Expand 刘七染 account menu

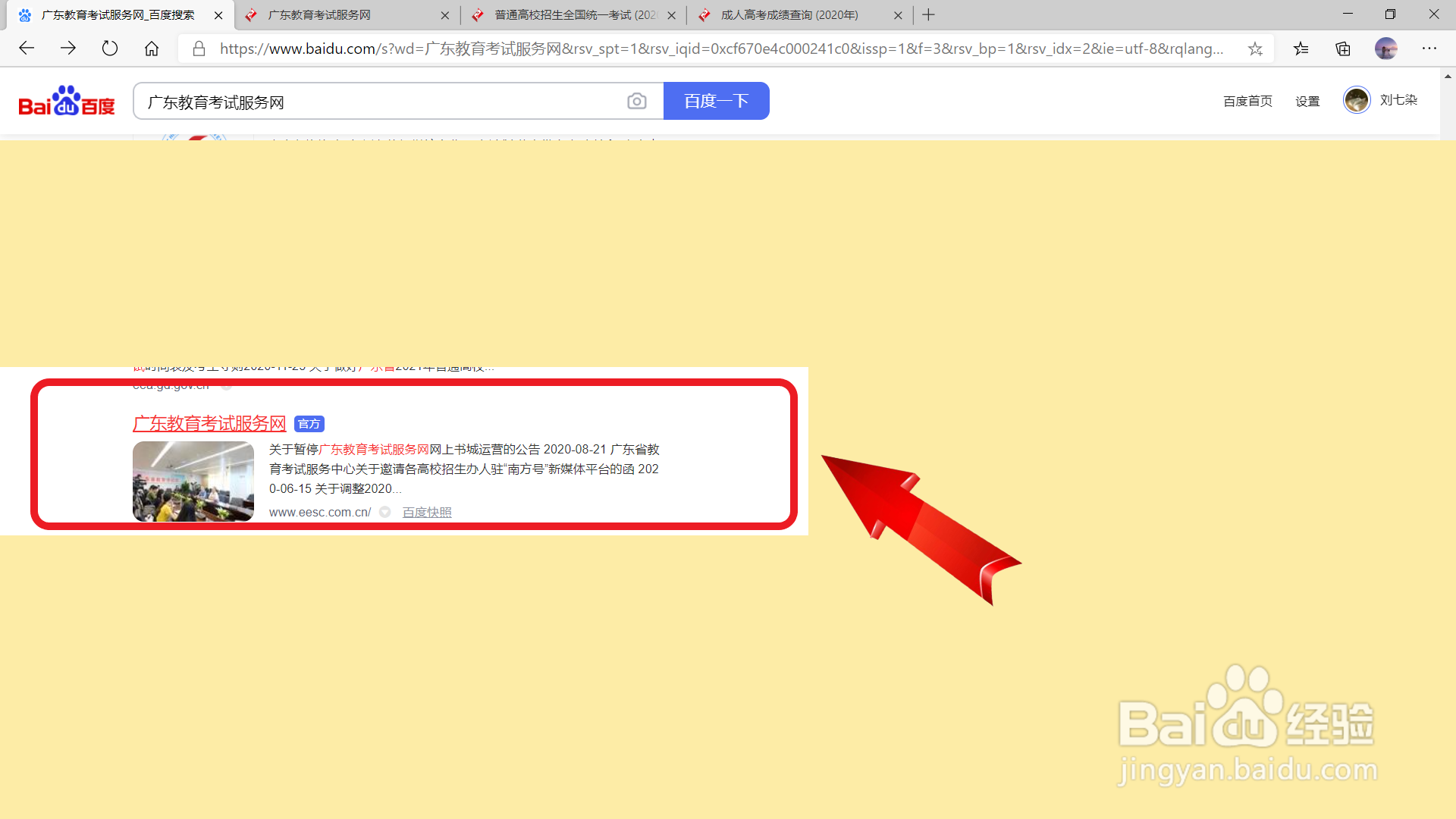pos(1398,100)
